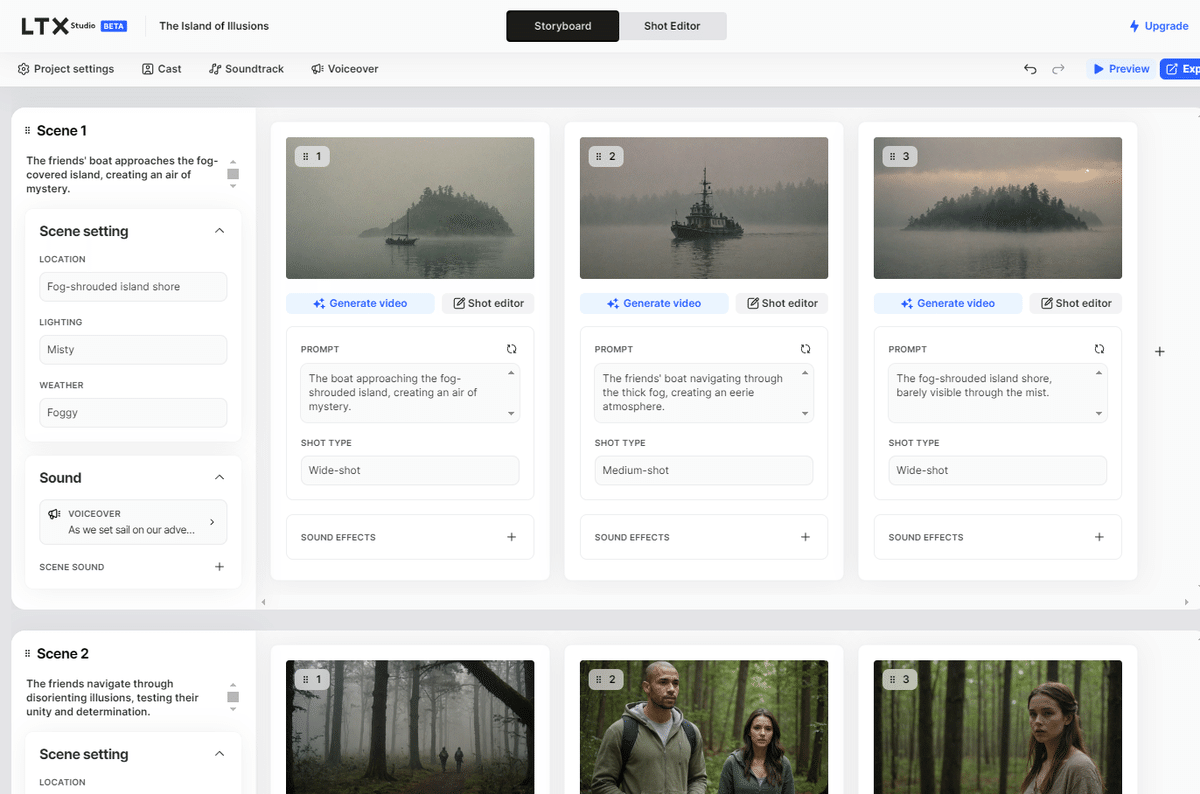1200x794 pixels.
Task: Switch to the Storyboard tab
Action: pyautogui.click(x=563, y=26)
